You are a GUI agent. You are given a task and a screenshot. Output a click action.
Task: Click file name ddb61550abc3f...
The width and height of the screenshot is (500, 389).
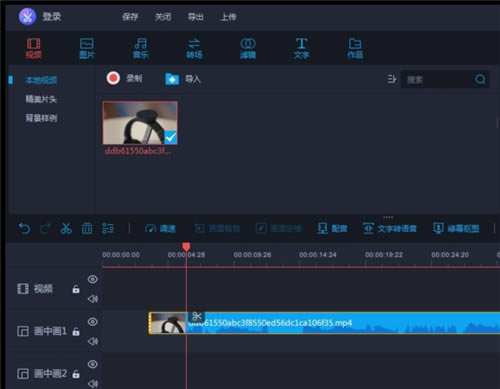tap(138, 151)
